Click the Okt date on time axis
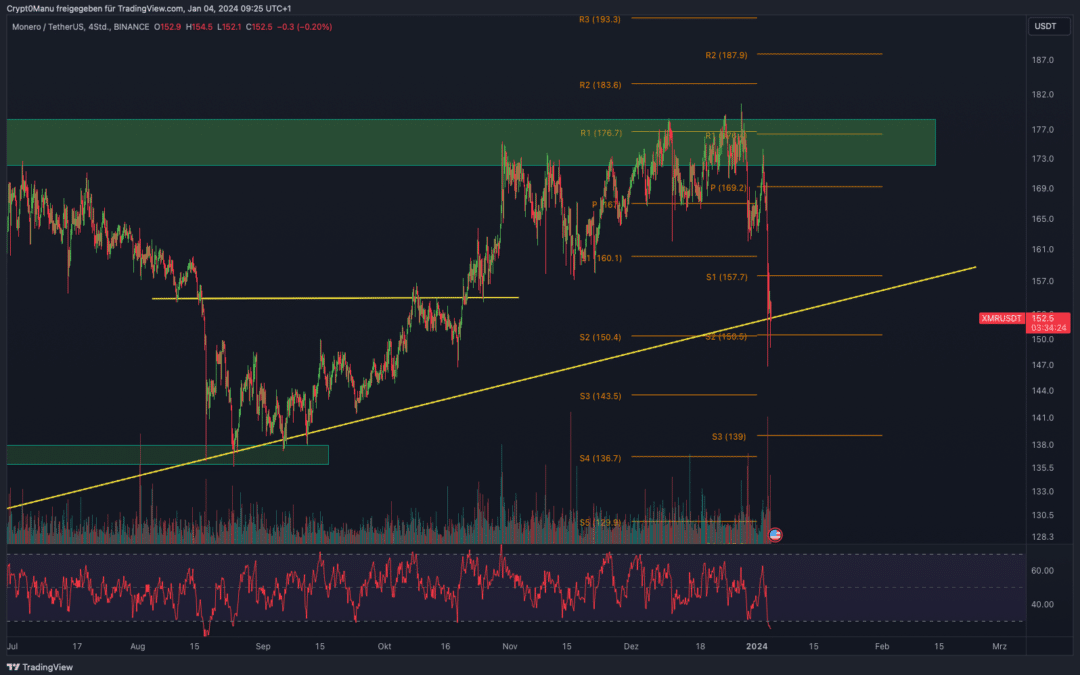 (384, 646)
